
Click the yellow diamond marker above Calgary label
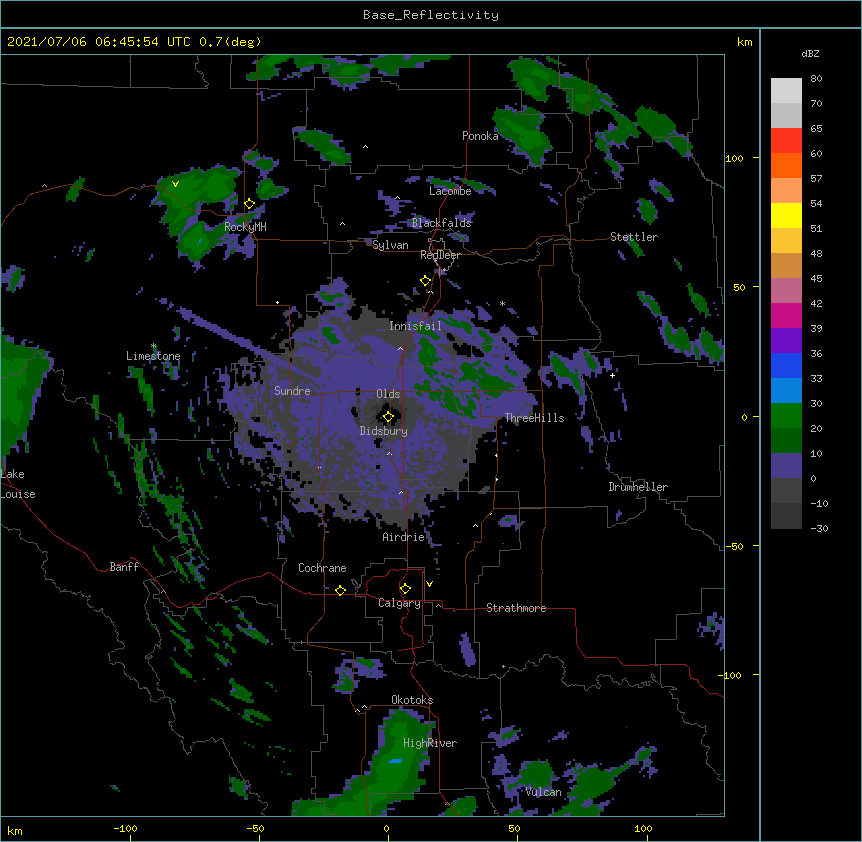[405, 589]
